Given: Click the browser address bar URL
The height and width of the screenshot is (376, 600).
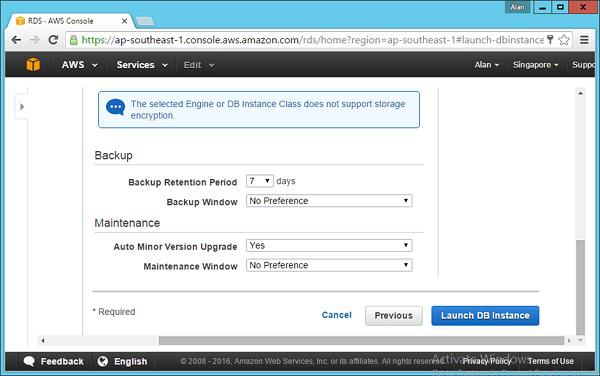Looking at the screenshot, I should pyautogui.click(x=312, y=40).
